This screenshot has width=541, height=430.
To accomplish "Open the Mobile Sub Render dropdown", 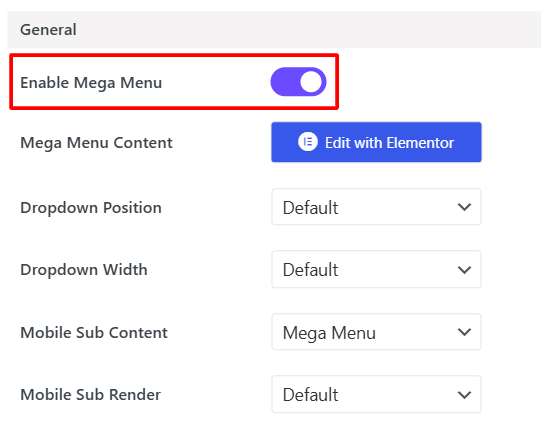I will pos(376,394).
